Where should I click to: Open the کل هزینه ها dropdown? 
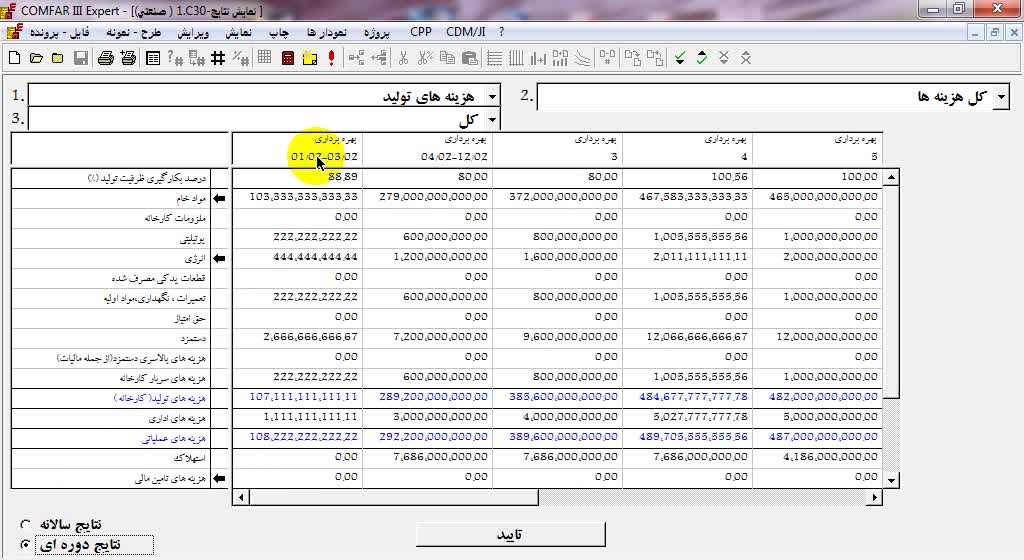coord(1001,97)
